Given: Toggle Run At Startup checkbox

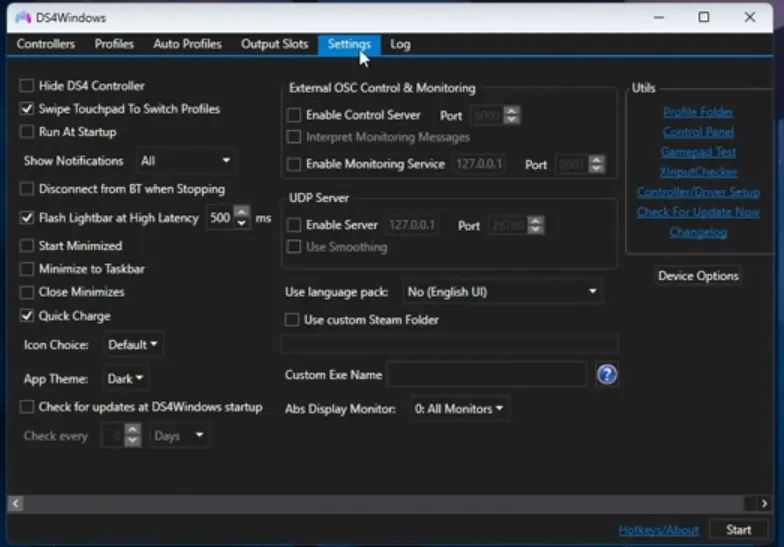Looking at the screenshot, I should (27, 132).
